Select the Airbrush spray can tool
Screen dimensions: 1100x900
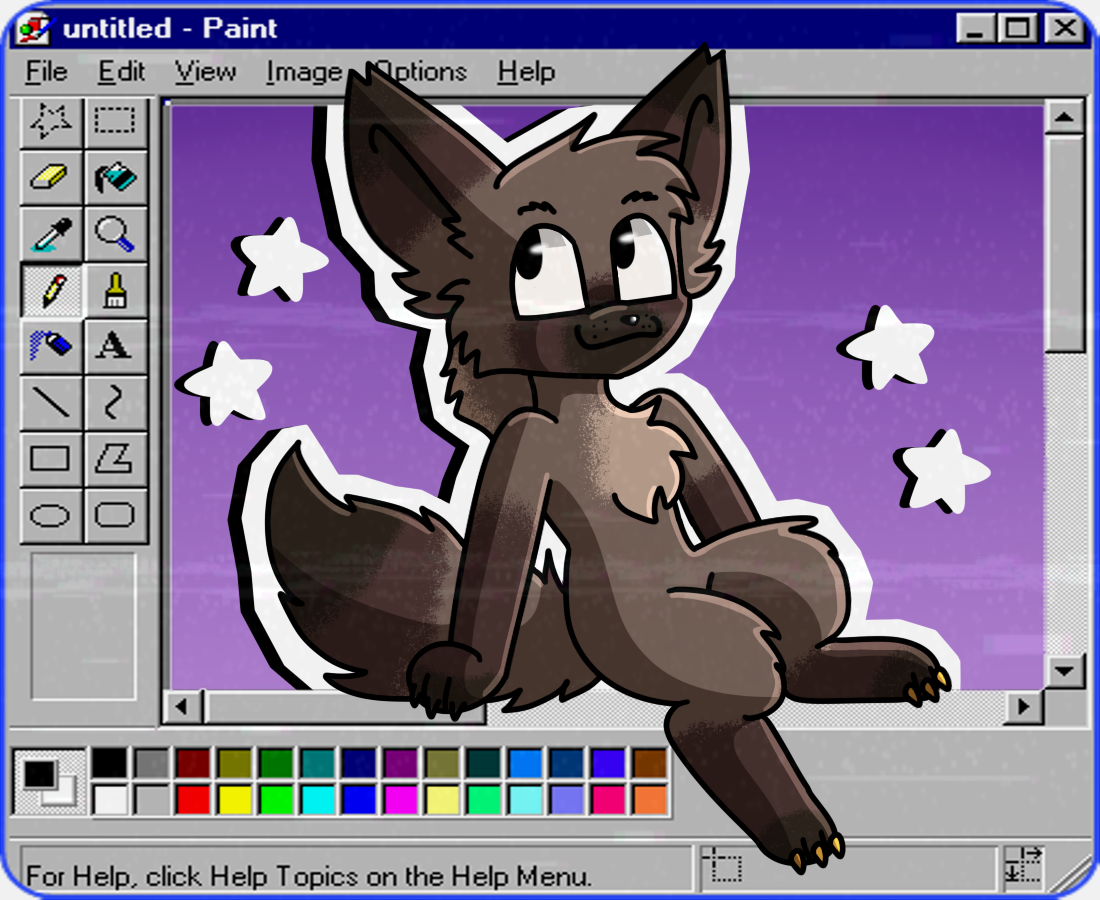(x=50, y=347)
